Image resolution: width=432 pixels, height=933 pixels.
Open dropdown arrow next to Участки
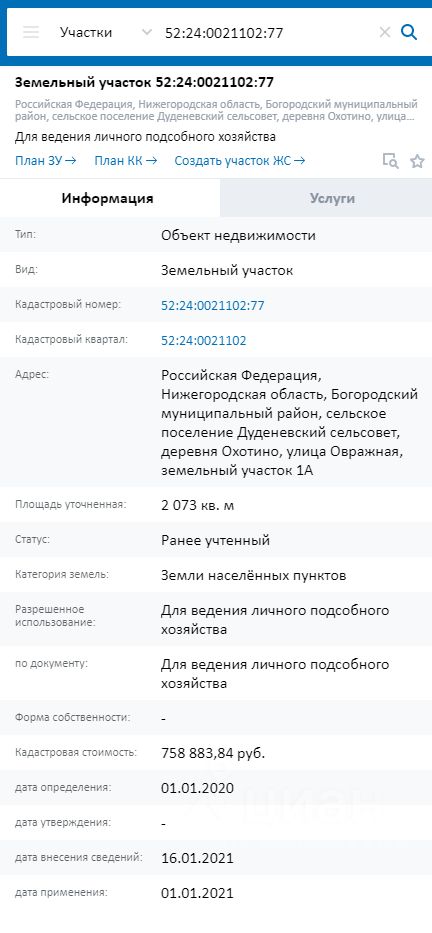[147, 32]
